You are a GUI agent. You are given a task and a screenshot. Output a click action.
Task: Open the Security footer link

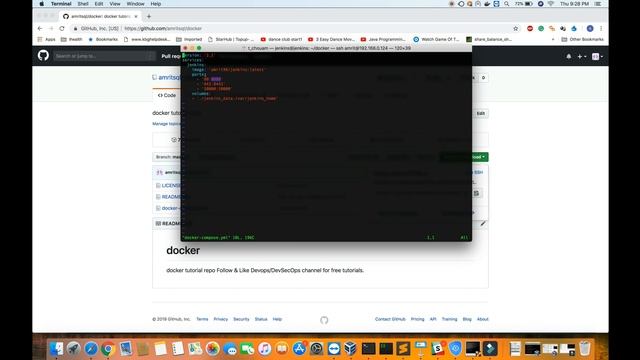(241, 319)
